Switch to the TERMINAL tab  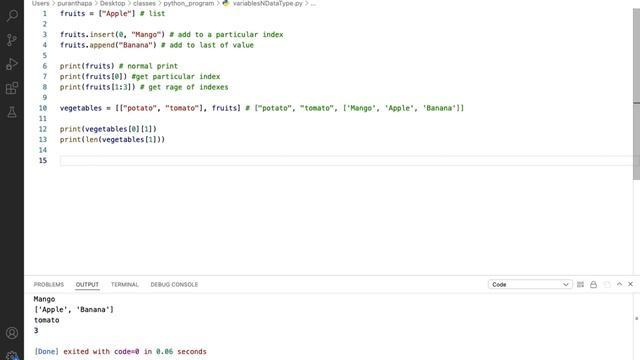124,284
